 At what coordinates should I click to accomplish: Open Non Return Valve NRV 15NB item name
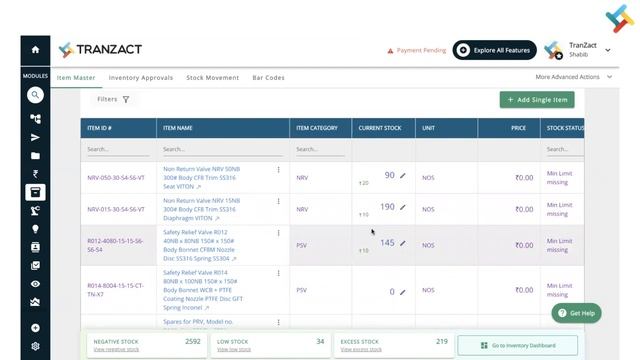tap(202, 209)
